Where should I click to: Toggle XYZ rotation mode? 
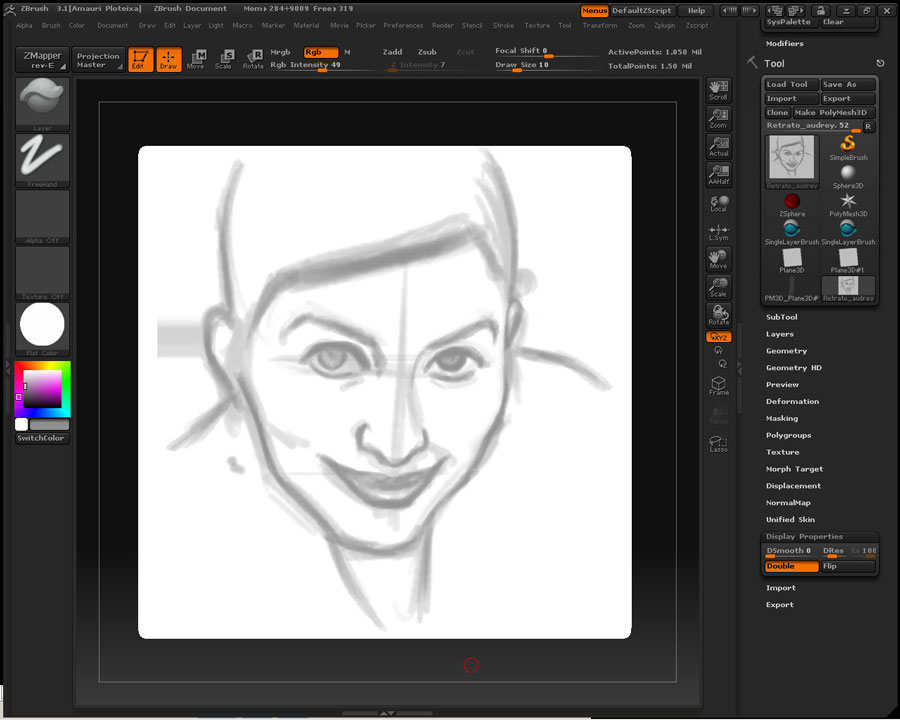point(719,337)
